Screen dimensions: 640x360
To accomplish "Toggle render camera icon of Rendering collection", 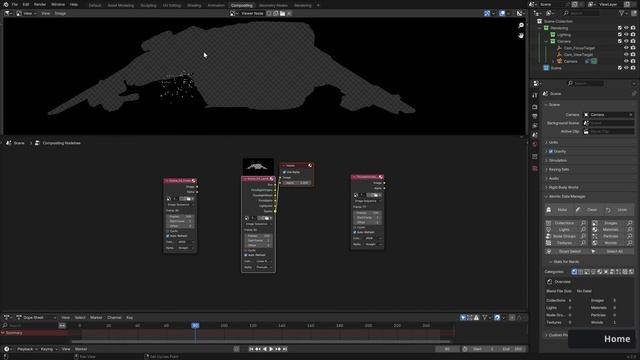I will [633, 28].
